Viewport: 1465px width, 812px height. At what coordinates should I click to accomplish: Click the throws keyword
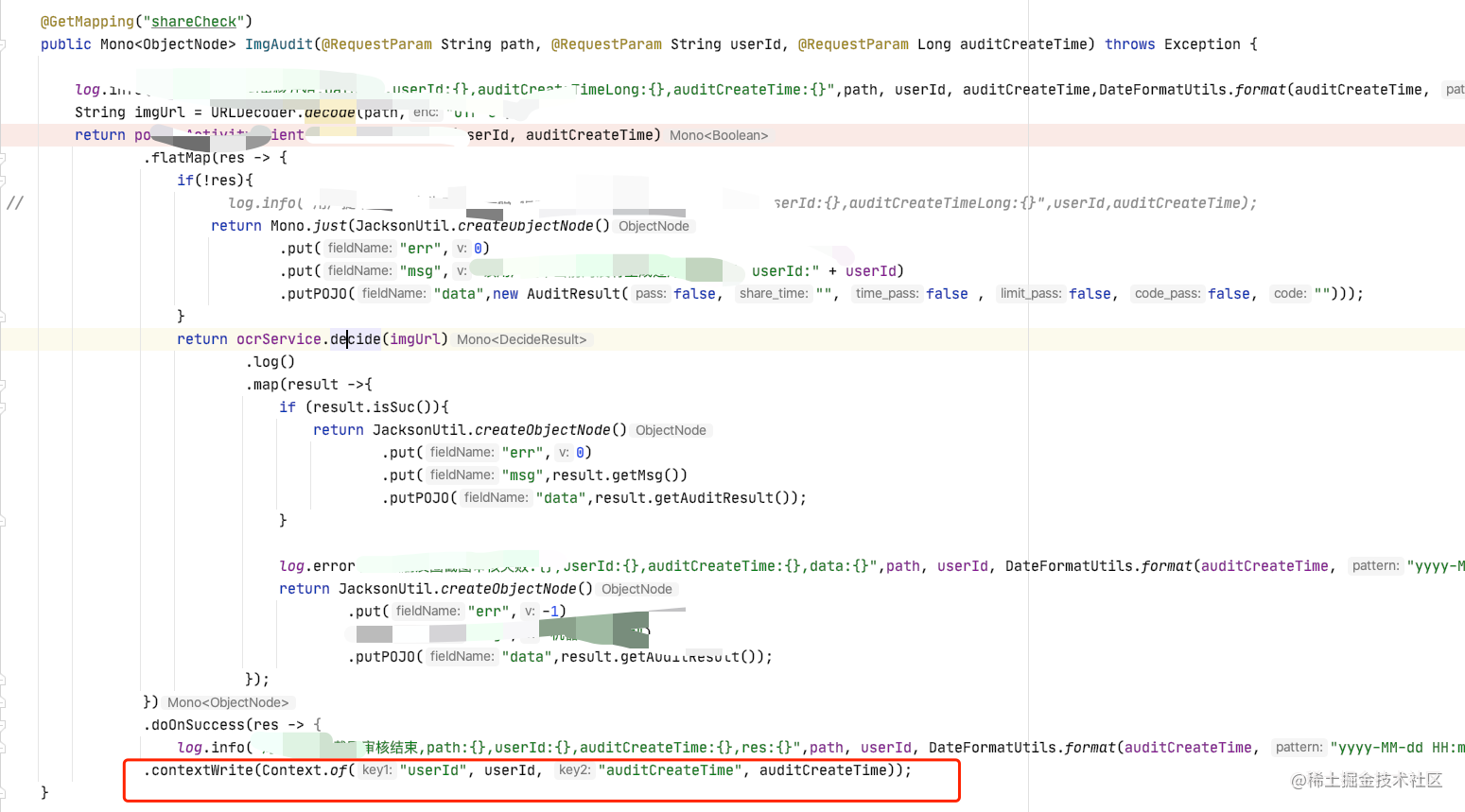pos(1130,44)
